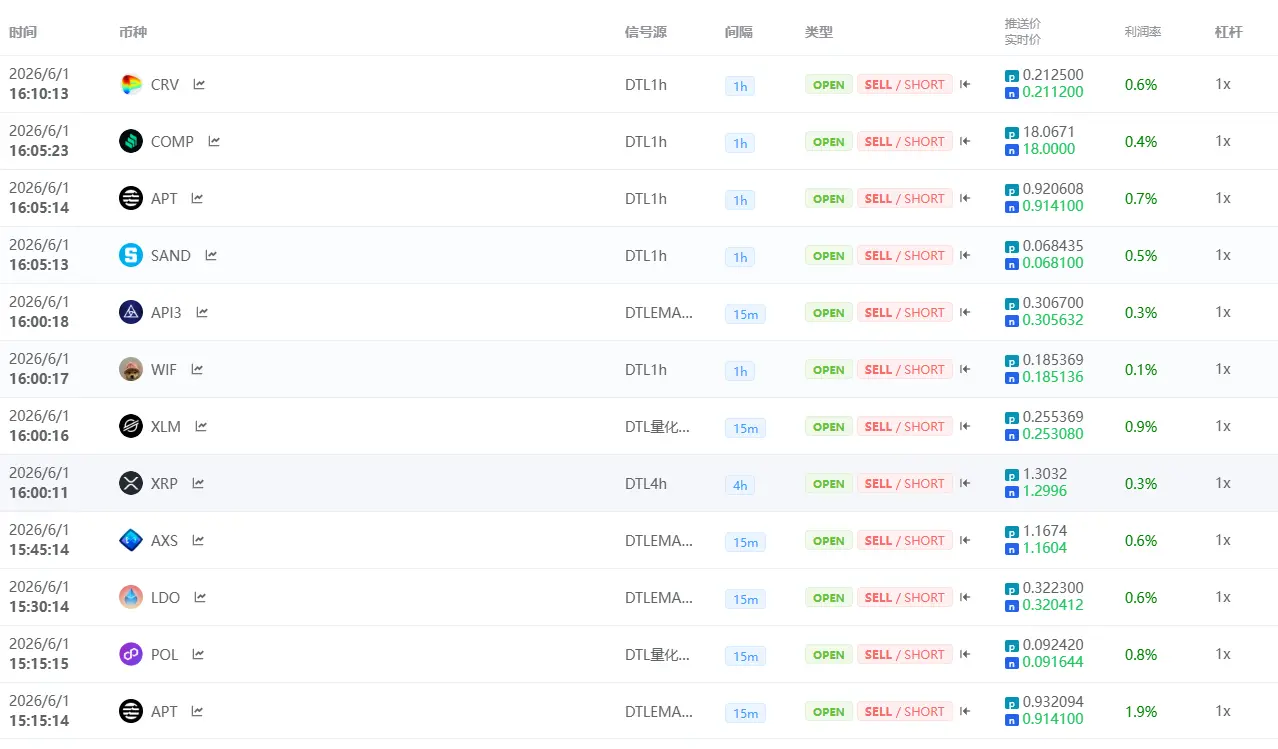Viewport: 1278px width, 749px height.
Task: Click the WIF coin name
Action: click(164, 370)
